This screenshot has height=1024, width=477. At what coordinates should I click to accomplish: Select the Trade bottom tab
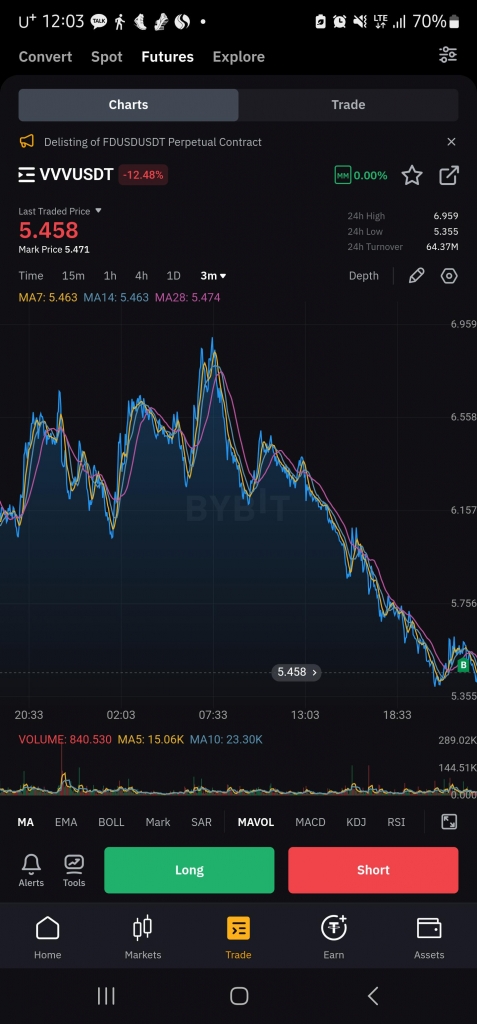click(x=238, y=937)
